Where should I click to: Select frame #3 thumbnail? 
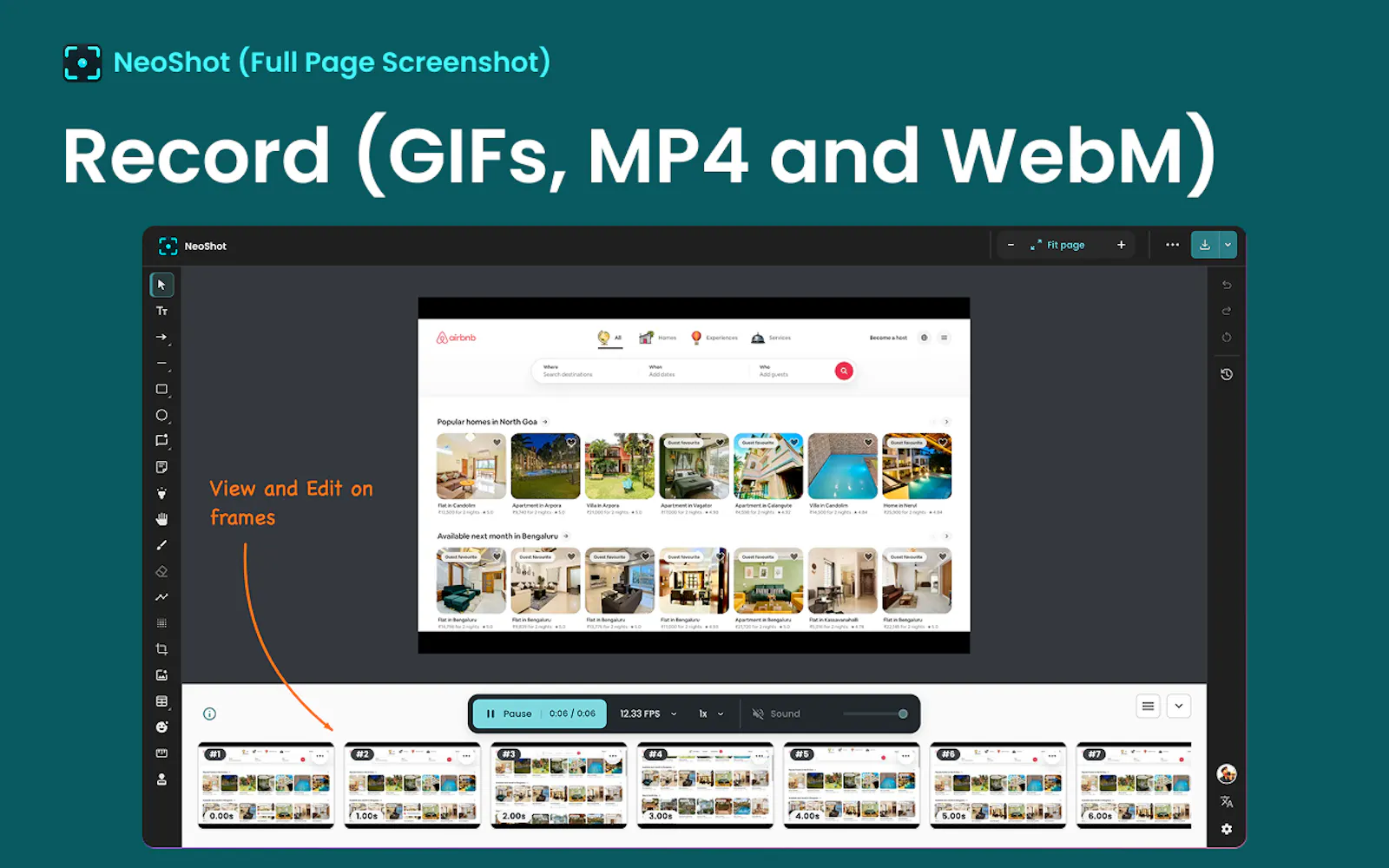(559, 786)
